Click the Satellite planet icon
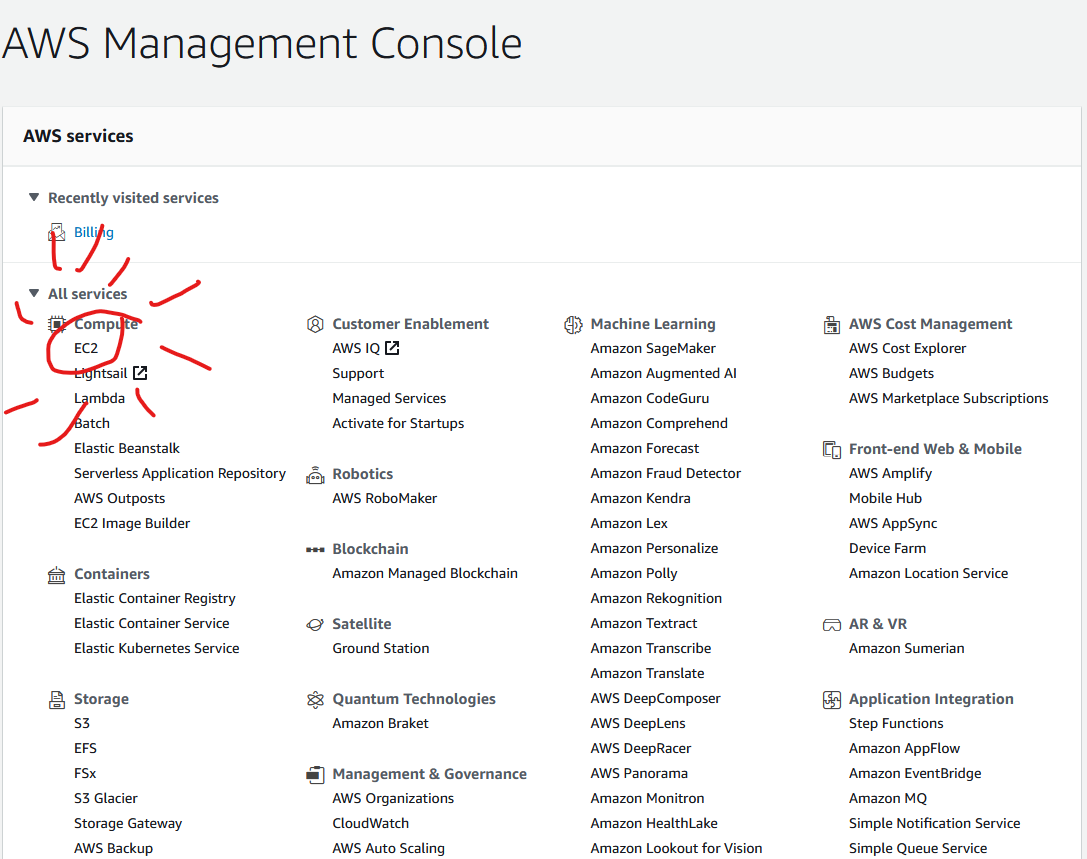This screenshot has height=859, width=1087. coord(315,624)
